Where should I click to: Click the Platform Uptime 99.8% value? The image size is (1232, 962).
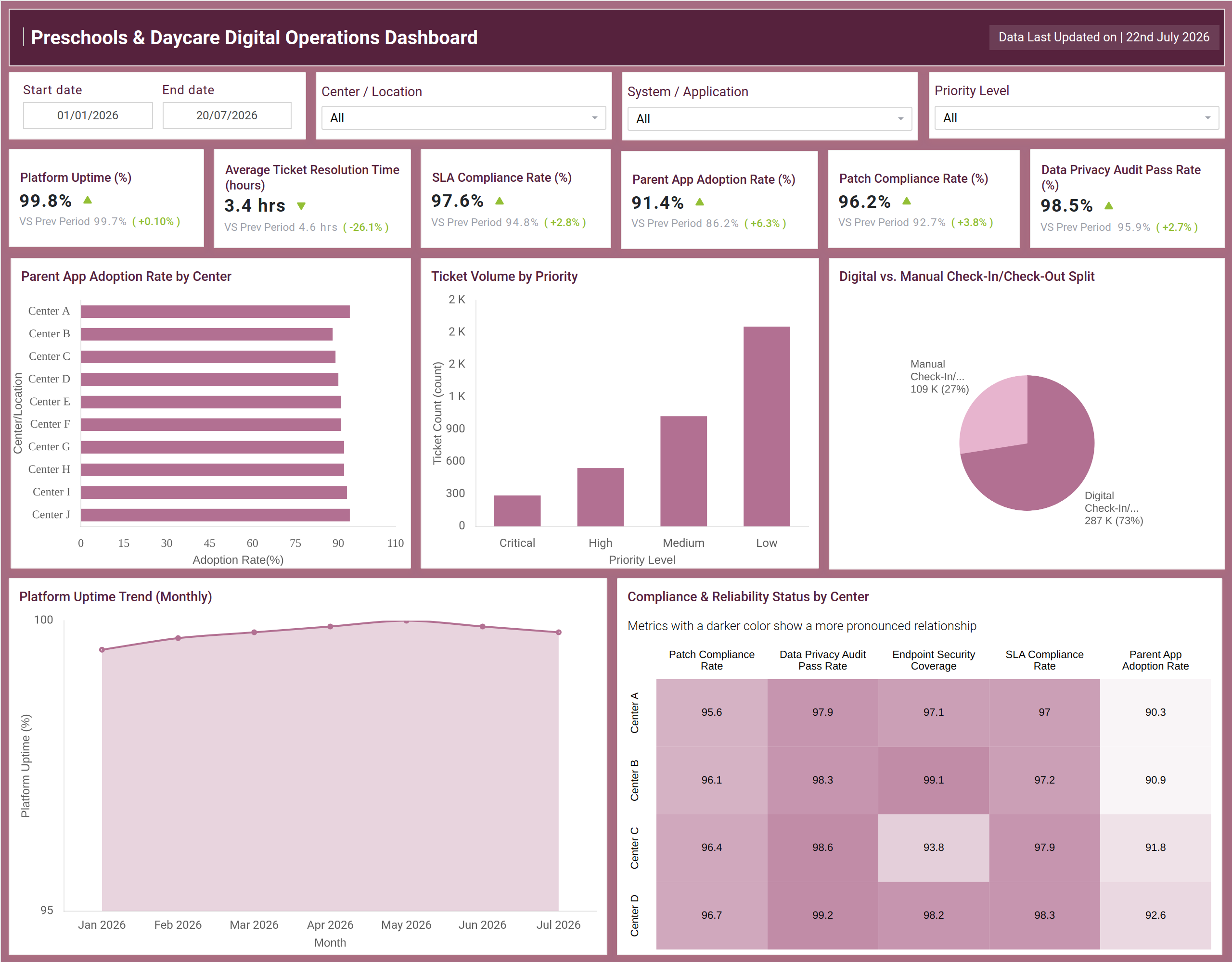click(45, 201)
